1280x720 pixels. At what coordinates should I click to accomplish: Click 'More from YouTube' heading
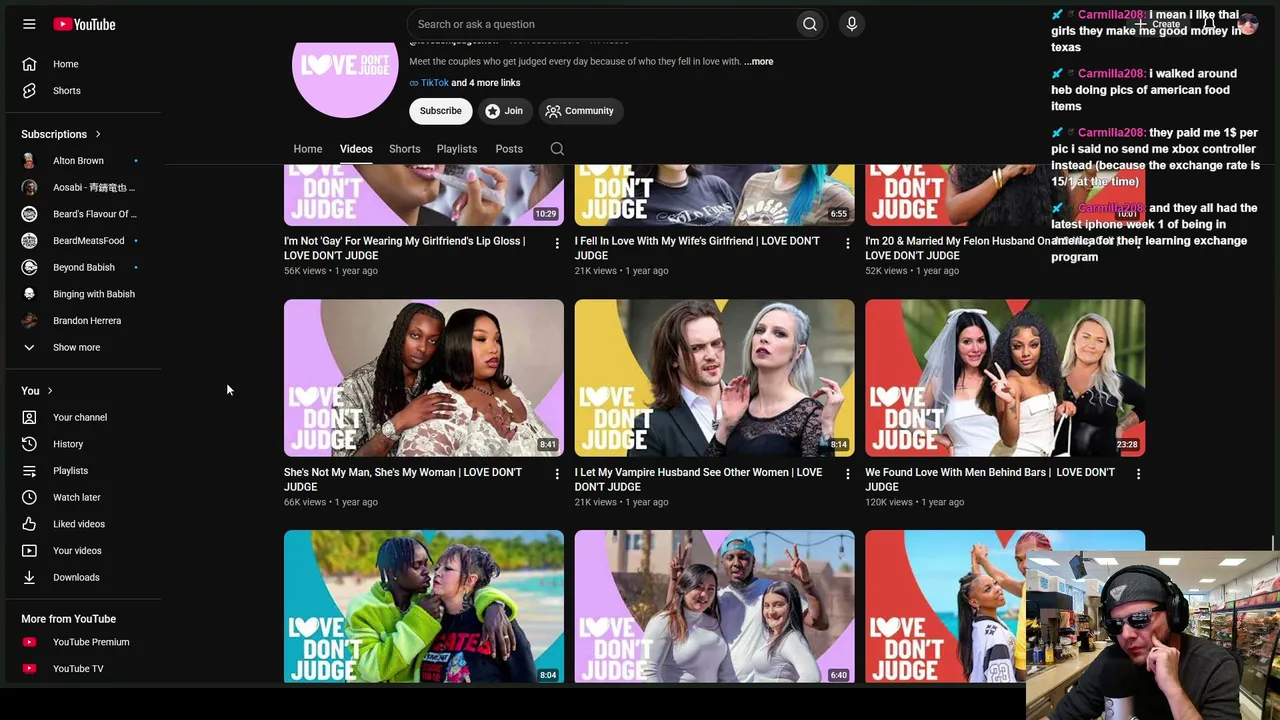click(68, 619)
